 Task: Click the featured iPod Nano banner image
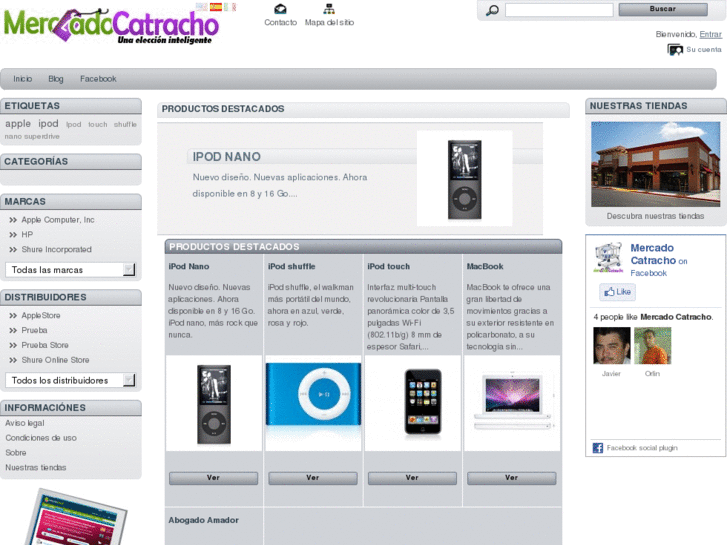click(x=465, y=179)
